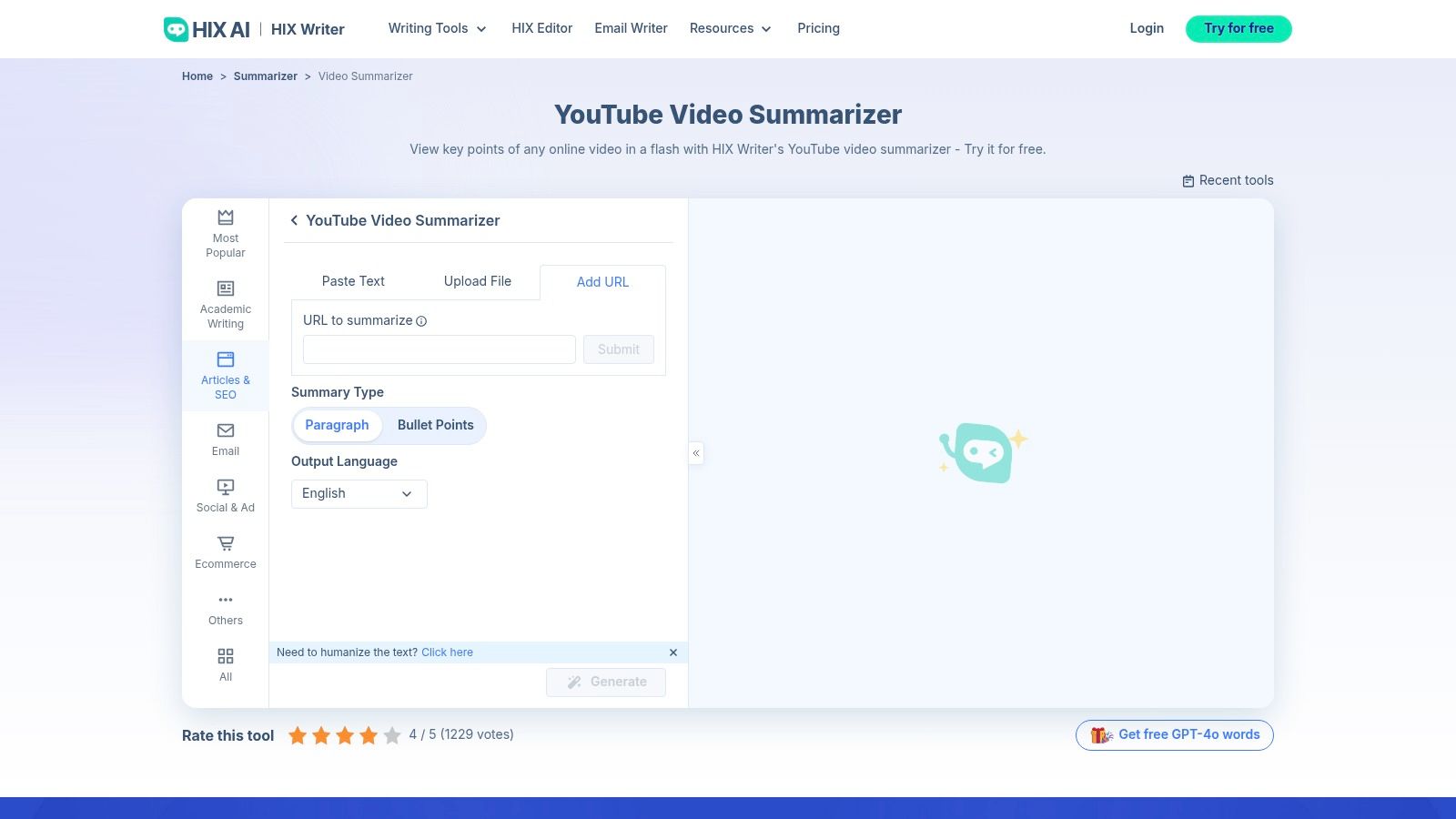Screen dimensions: 1456x819
Task: Click the HIX AI logo
Action: coord(207,29)
